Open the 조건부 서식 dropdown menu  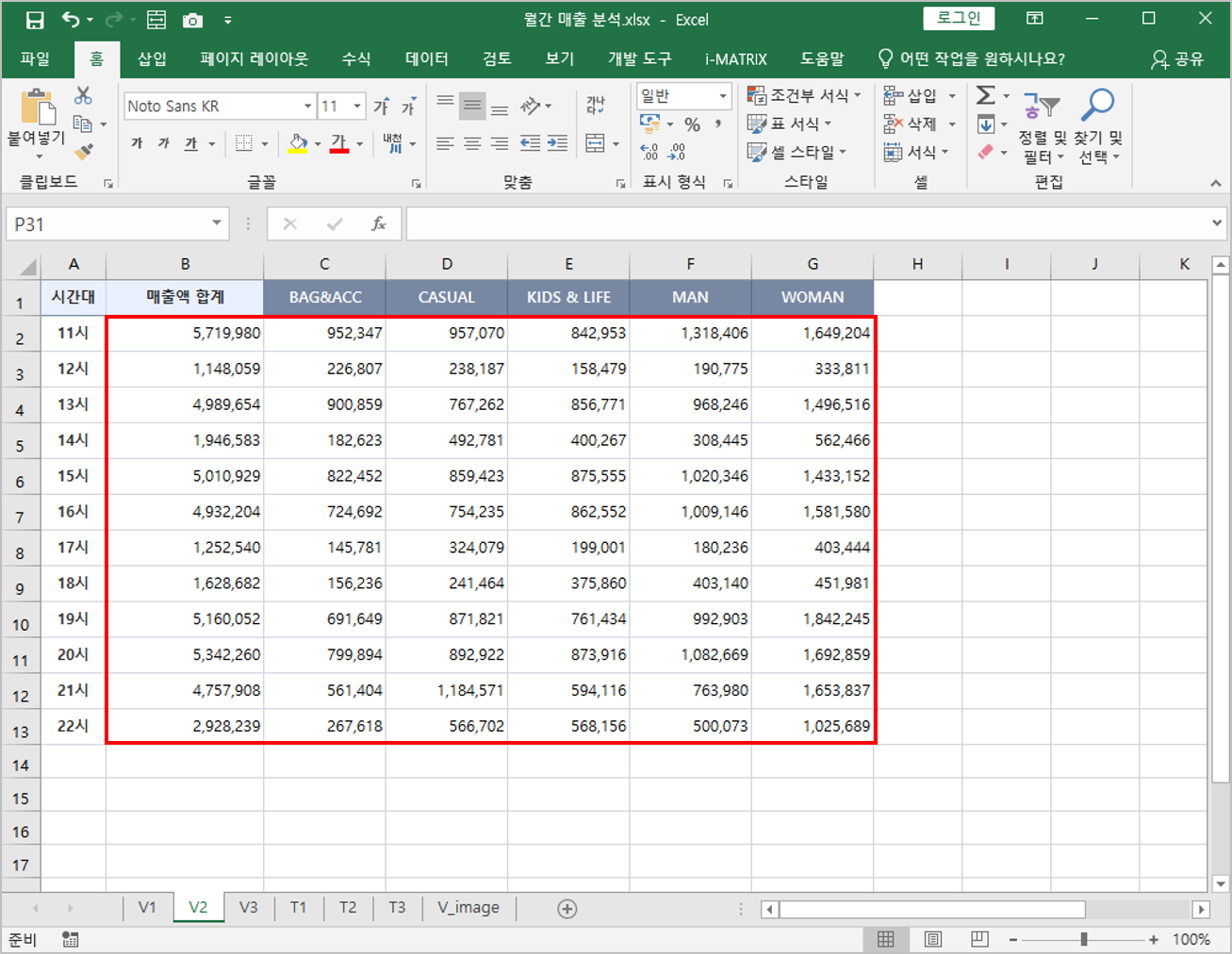click(804, 95)
